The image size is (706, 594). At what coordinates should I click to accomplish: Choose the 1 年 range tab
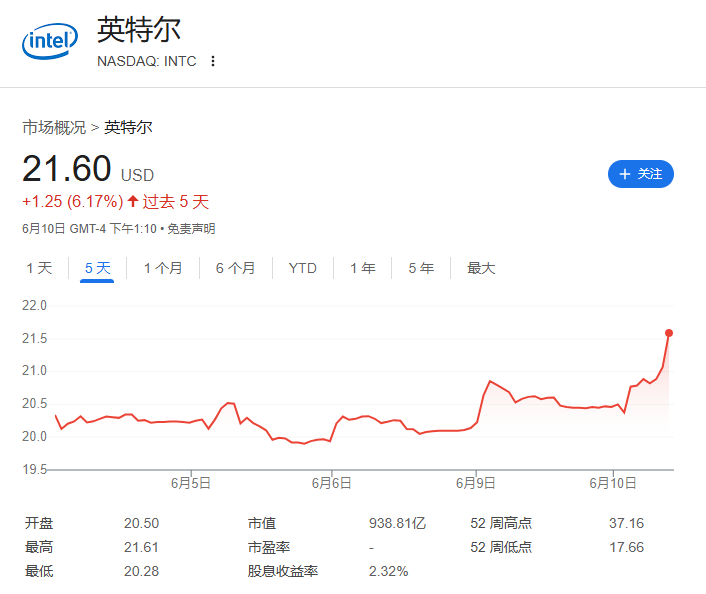(x=363, y=268)
